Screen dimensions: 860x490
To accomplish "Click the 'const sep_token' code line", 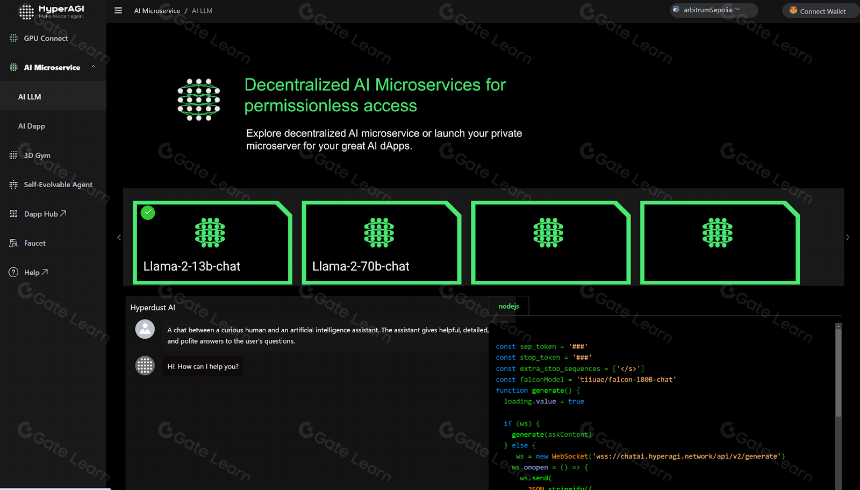I will pos(541,346).
